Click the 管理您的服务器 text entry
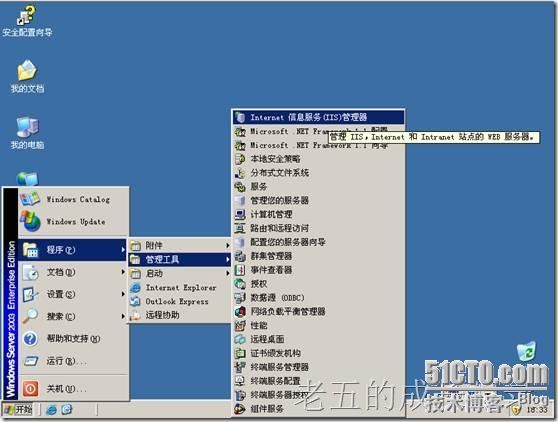This screenshot has height=422, width=558. coord(279,200)
